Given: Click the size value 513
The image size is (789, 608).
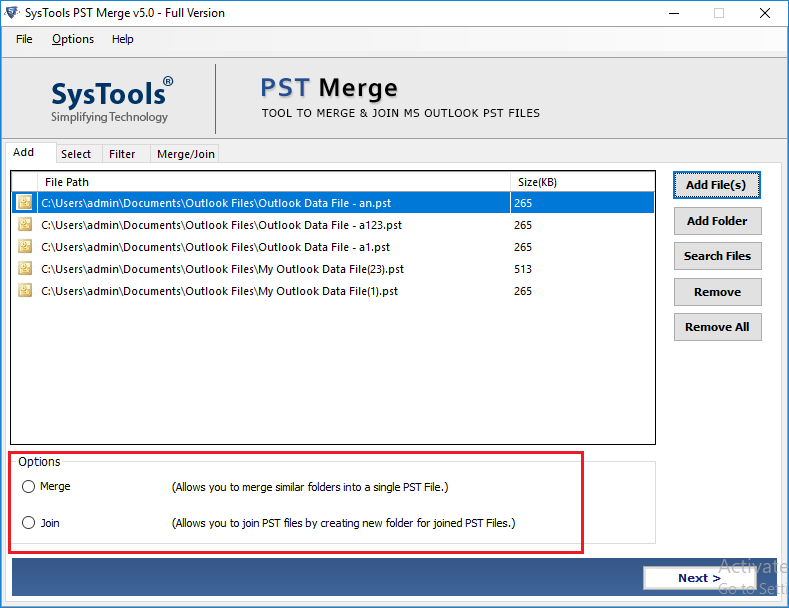Looking at the screenshot, I should coord(523,269).
